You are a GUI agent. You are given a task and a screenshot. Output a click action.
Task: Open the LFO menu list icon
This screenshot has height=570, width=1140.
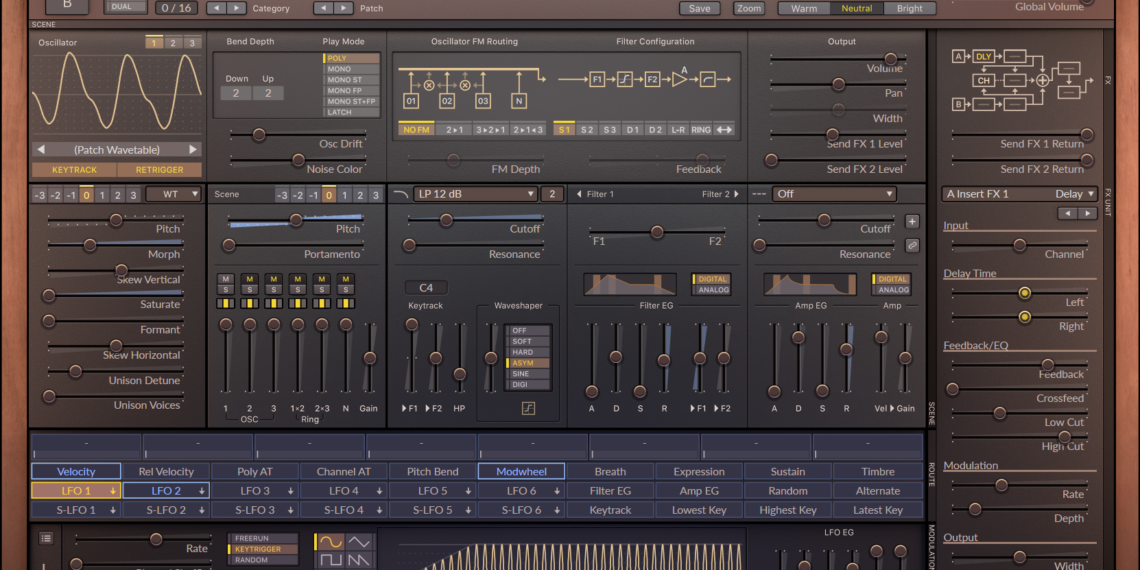[46, 538]
